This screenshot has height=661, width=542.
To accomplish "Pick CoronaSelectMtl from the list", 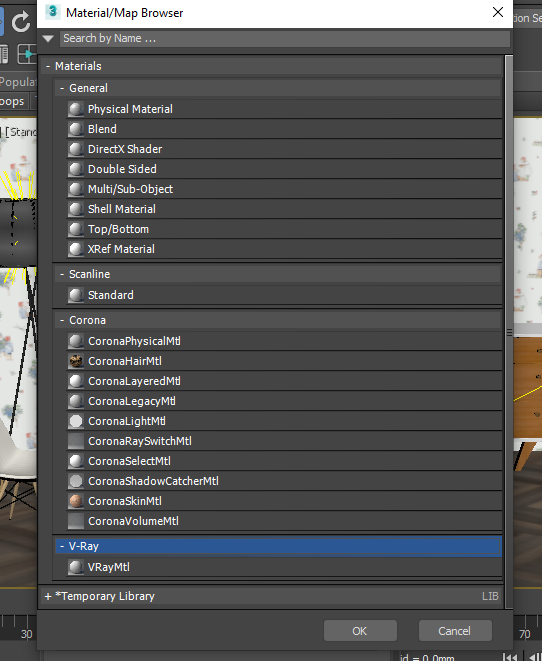I will [x=284, y=461].
